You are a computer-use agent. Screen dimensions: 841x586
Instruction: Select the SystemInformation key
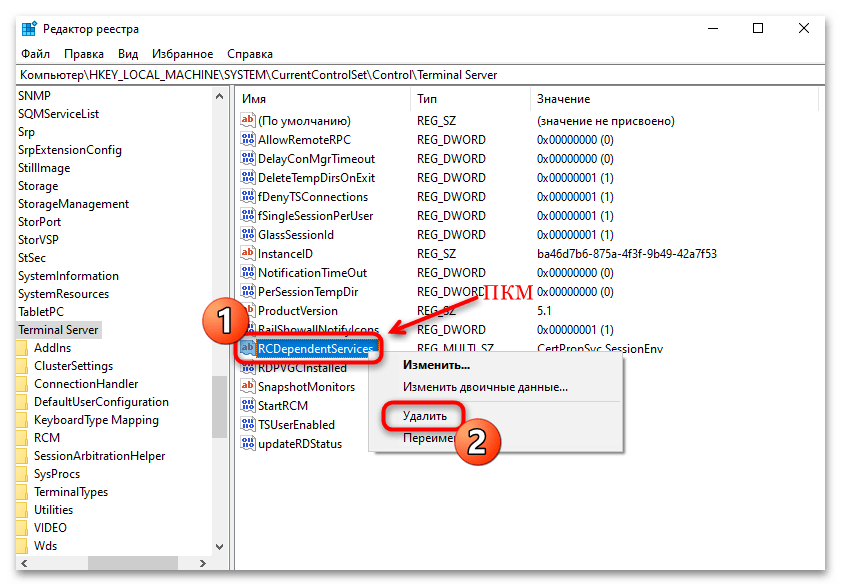[x=68, y=276]
